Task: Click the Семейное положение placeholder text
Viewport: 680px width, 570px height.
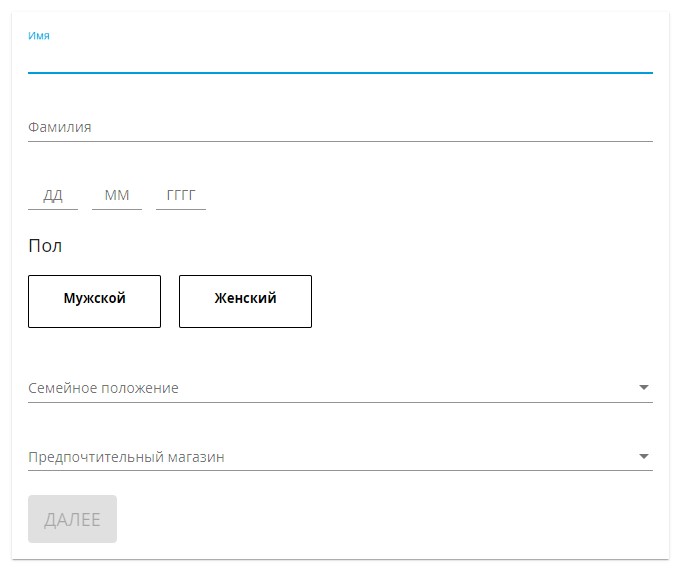Action: pos(103,388)
